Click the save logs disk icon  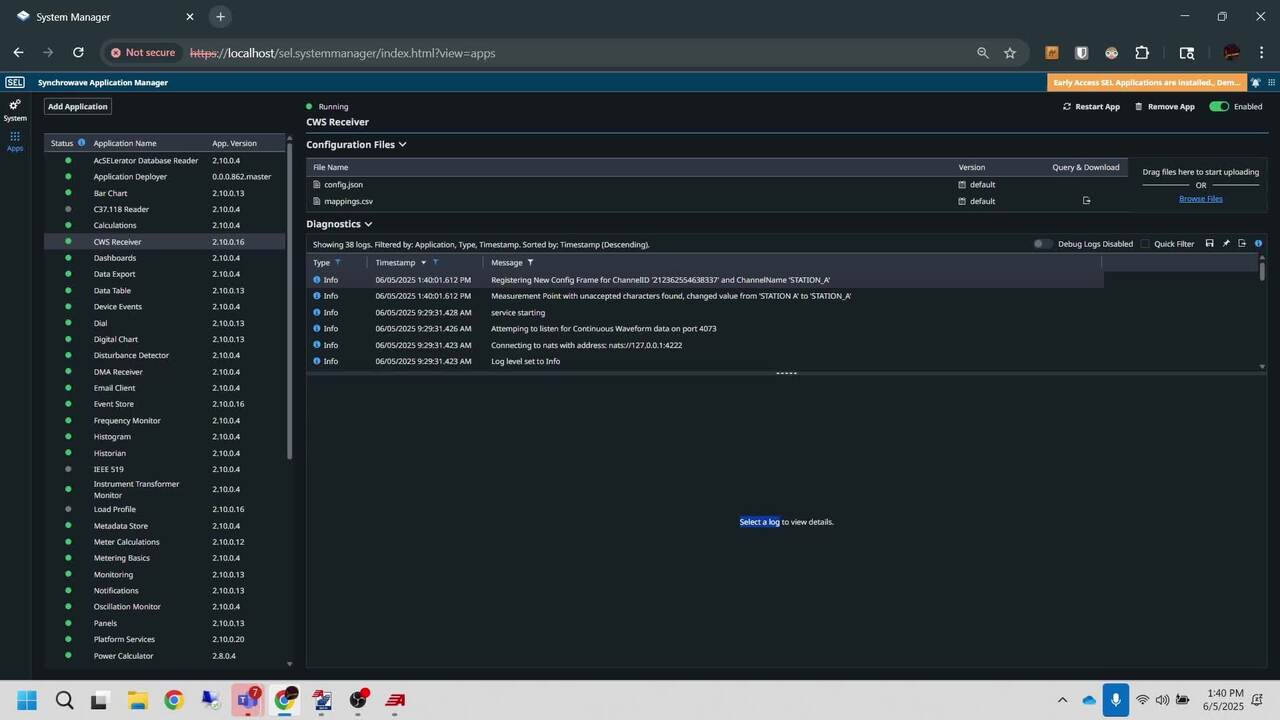(1210, 243)
